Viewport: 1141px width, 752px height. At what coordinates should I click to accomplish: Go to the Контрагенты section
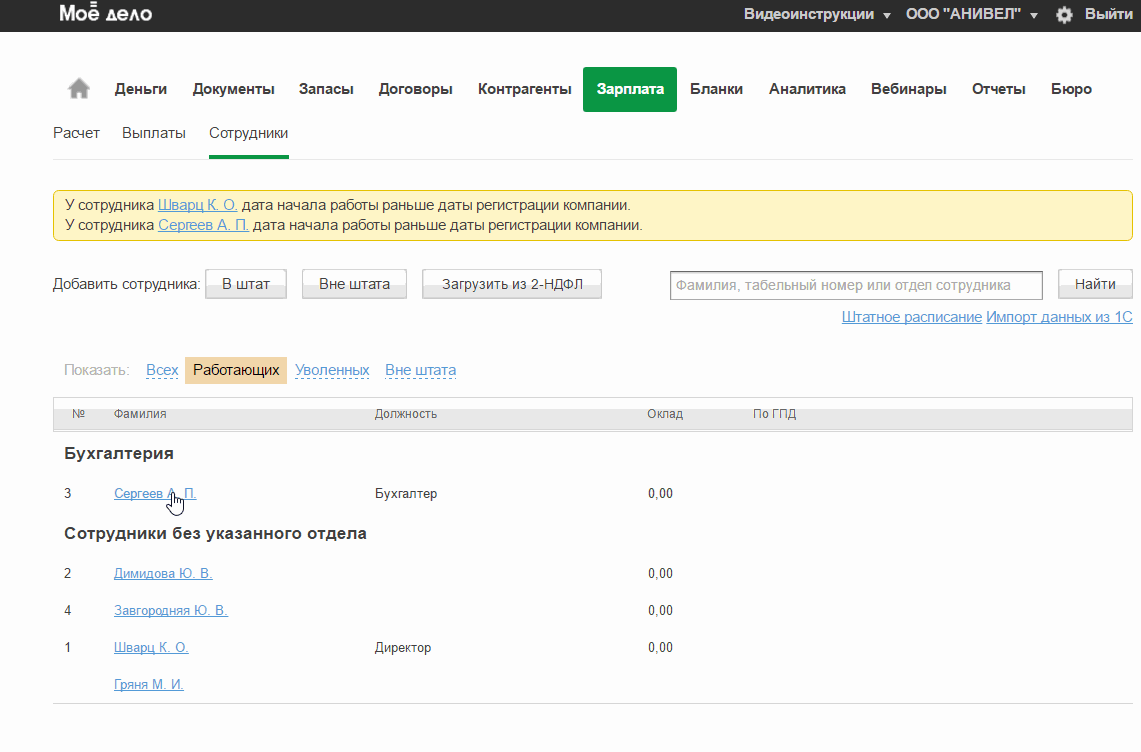(524, 89)
